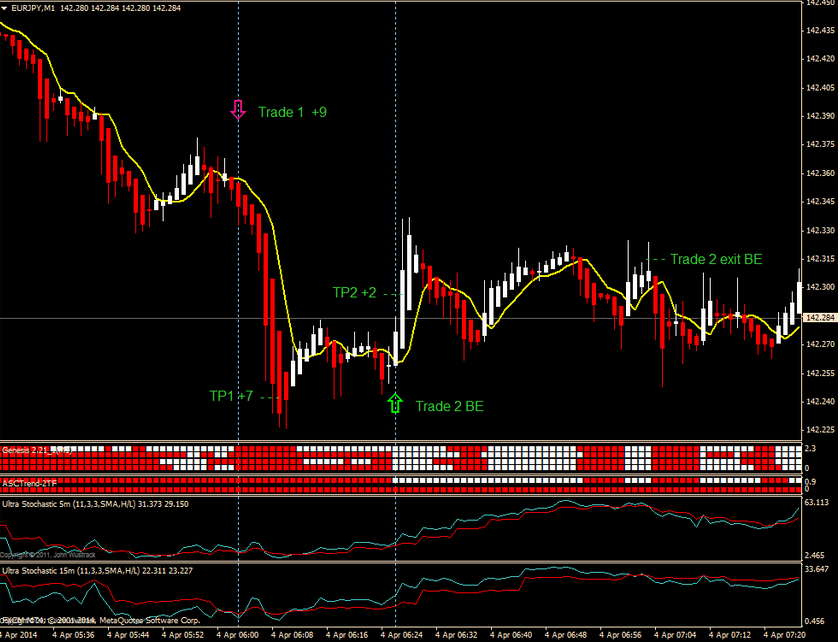Image resolution: width=840 pixels, height=642 pixels.
Task: Click the 2.465 stochastic scale value
Action: [814, 556]
